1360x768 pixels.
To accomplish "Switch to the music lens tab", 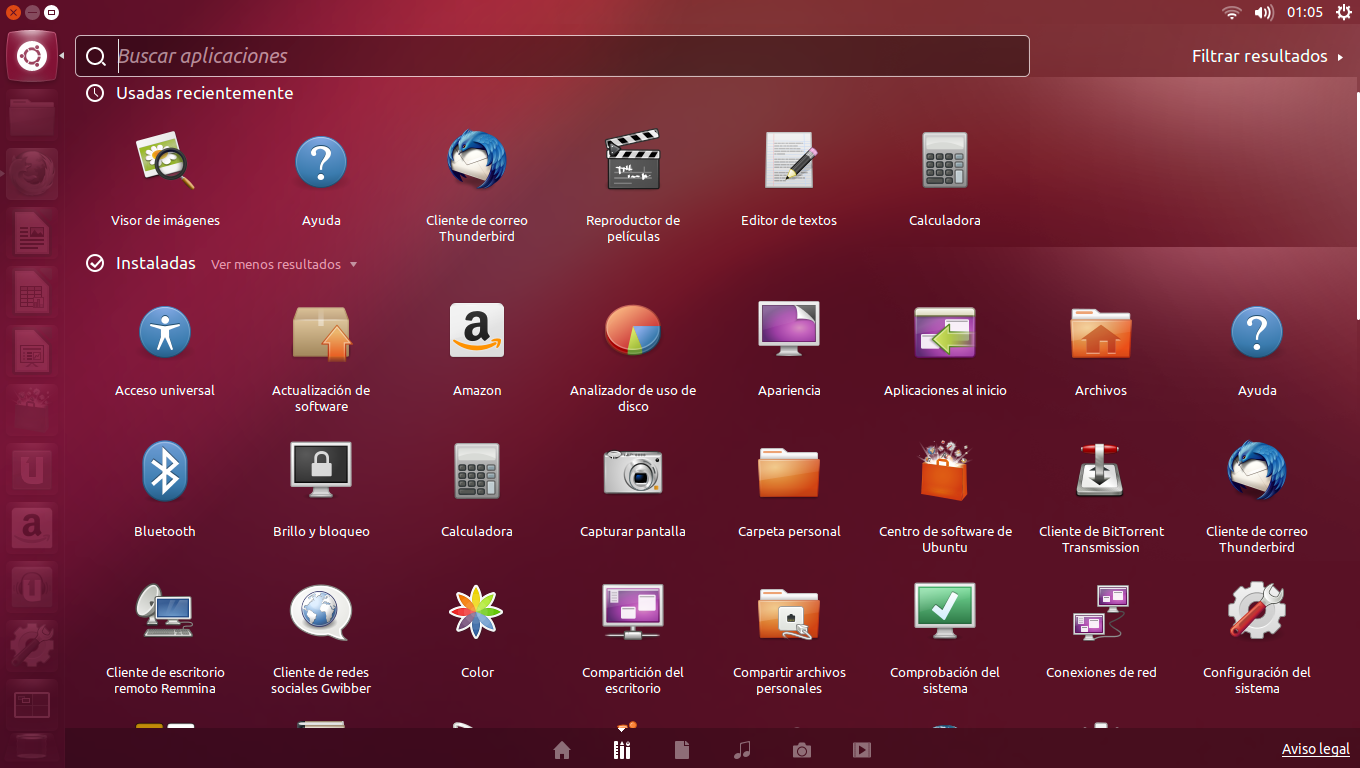I will (x=742, y=749).
